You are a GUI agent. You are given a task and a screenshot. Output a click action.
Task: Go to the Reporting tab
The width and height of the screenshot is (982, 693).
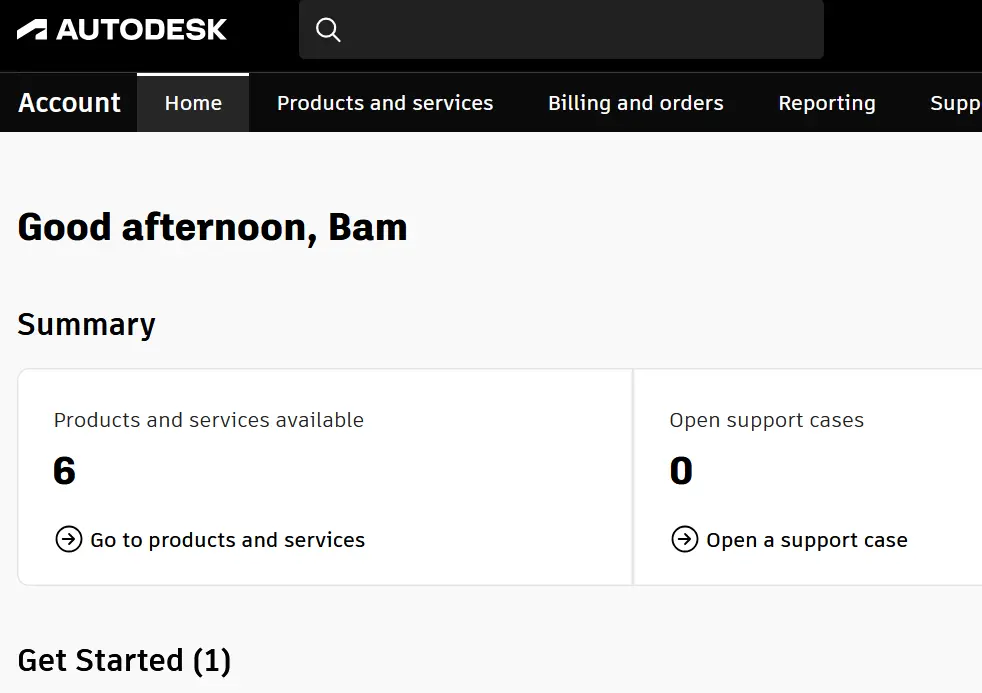(827, 103)
